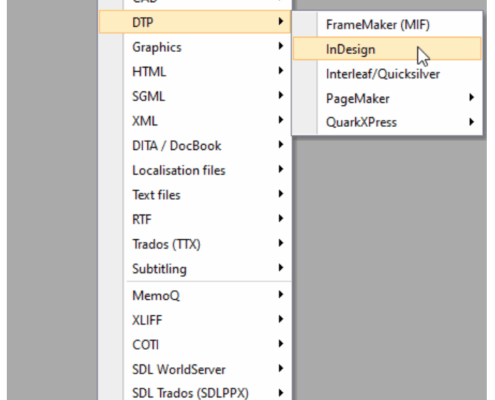
Task: Expand the Subtitling submenu arrow
Action: [281, 267]
